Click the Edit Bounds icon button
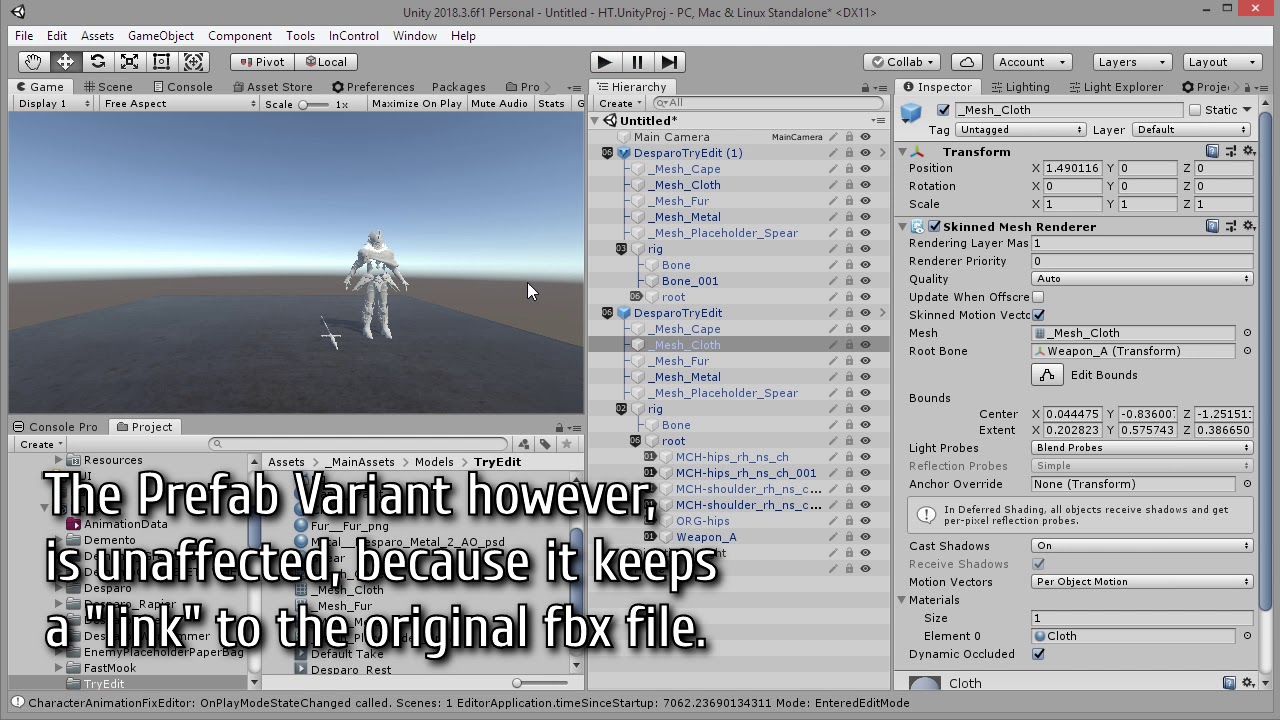The height and width of the screenshot is (720, 1280). click(1047, 375)
